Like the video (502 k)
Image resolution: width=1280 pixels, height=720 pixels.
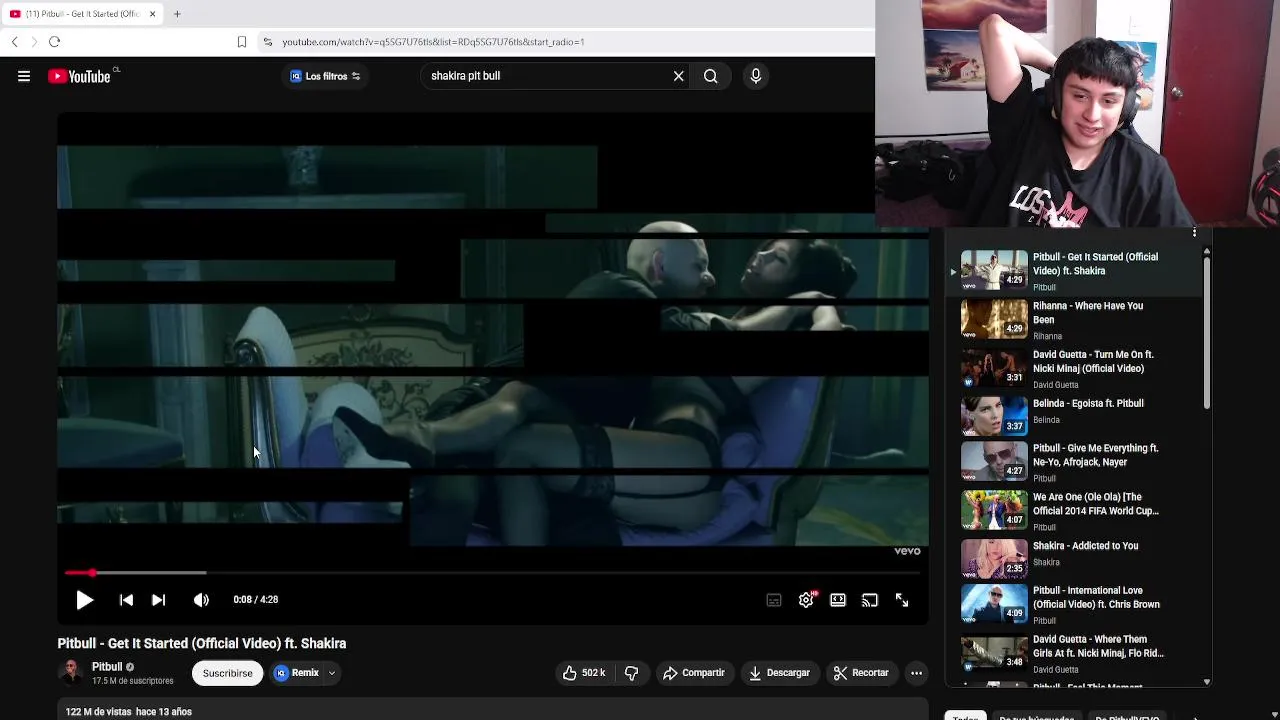coord(585,673)
